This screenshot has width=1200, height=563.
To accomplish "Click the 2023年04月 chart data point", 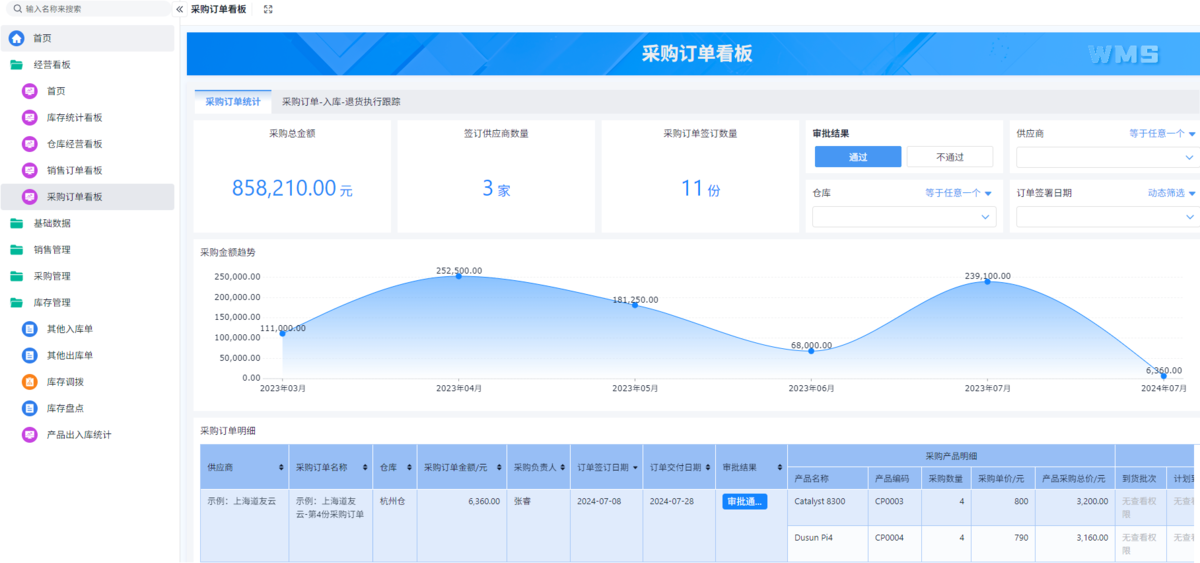I will pyautogui.click(x=459, y=276).
